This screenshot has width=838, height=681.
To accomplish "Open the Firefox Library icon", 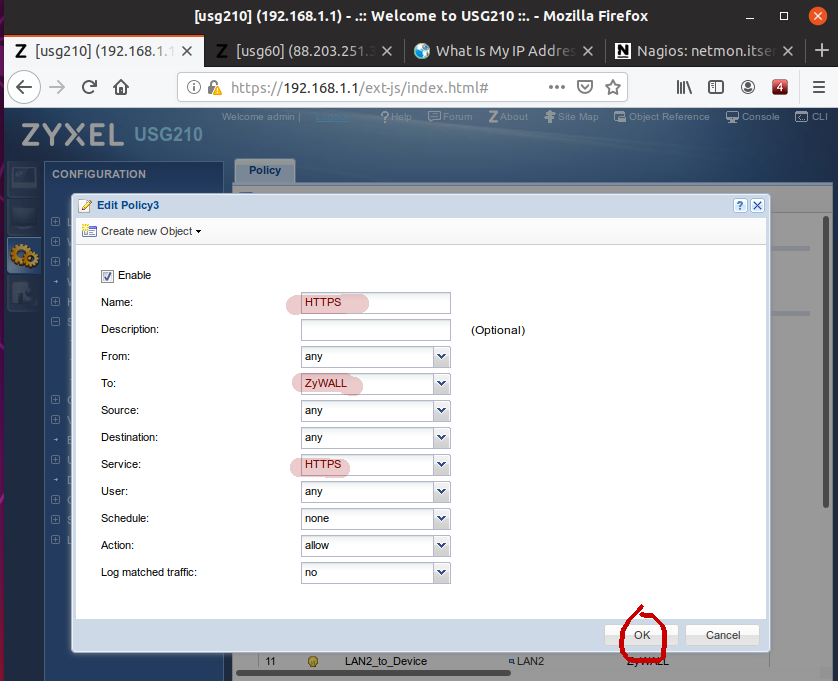I will [x=684, y=87].
